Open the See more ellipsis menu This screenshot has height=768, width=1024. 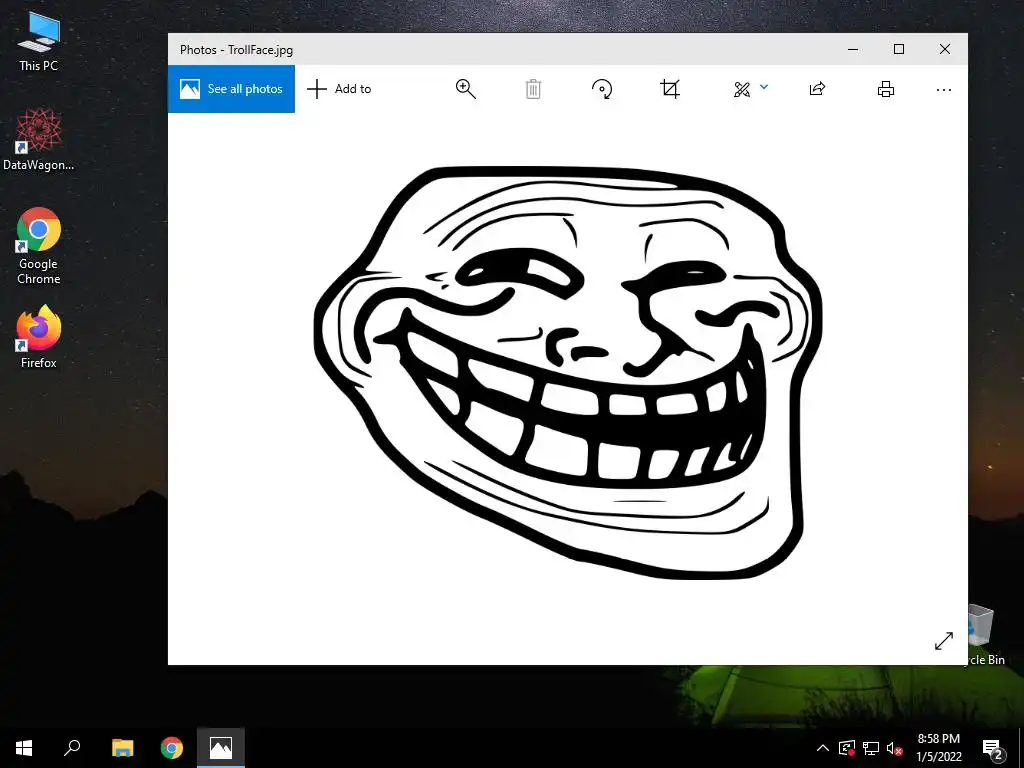coord(944,89)
